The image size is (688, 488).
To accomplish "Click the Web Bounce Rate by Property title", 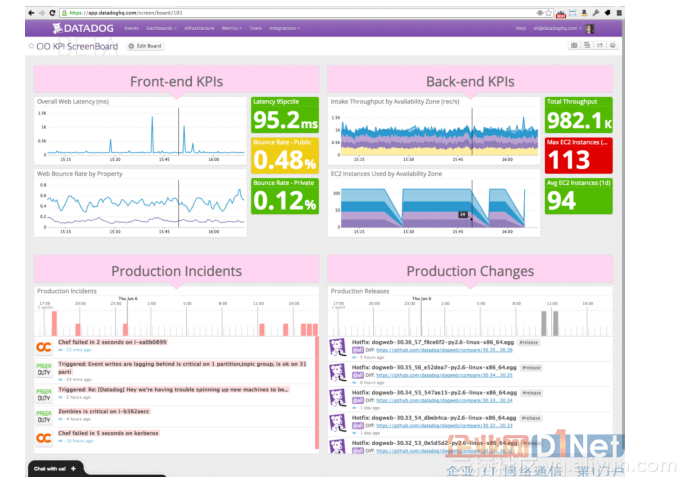I will [79, 174].
